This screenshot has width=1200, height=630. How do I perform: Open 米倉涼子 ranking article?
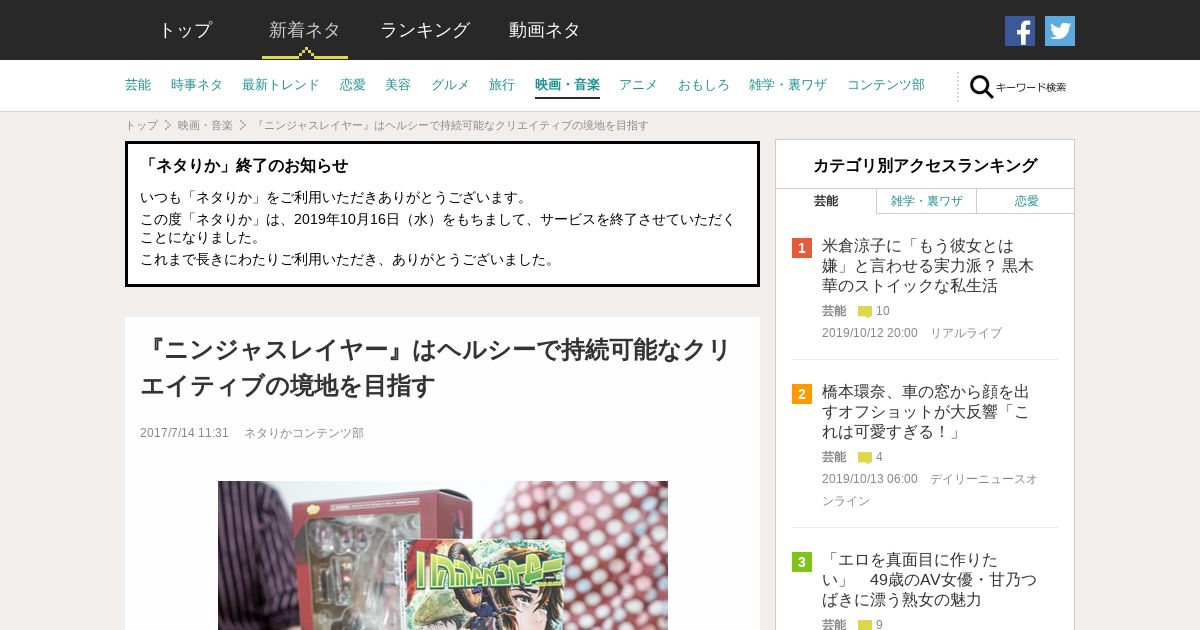[x=928, y=266]
